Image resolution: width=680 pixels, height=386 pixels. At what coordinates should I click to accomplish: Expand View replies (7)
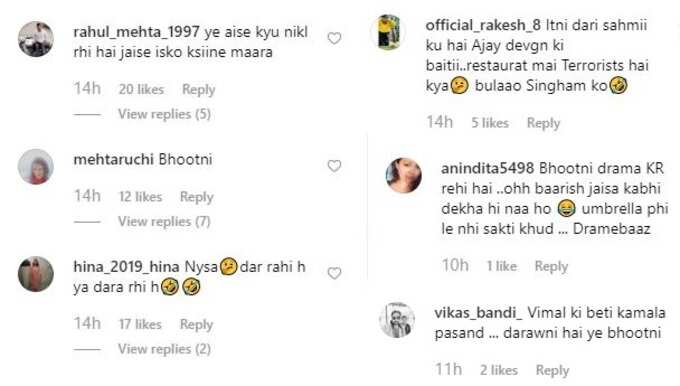(x=164, y=222)
